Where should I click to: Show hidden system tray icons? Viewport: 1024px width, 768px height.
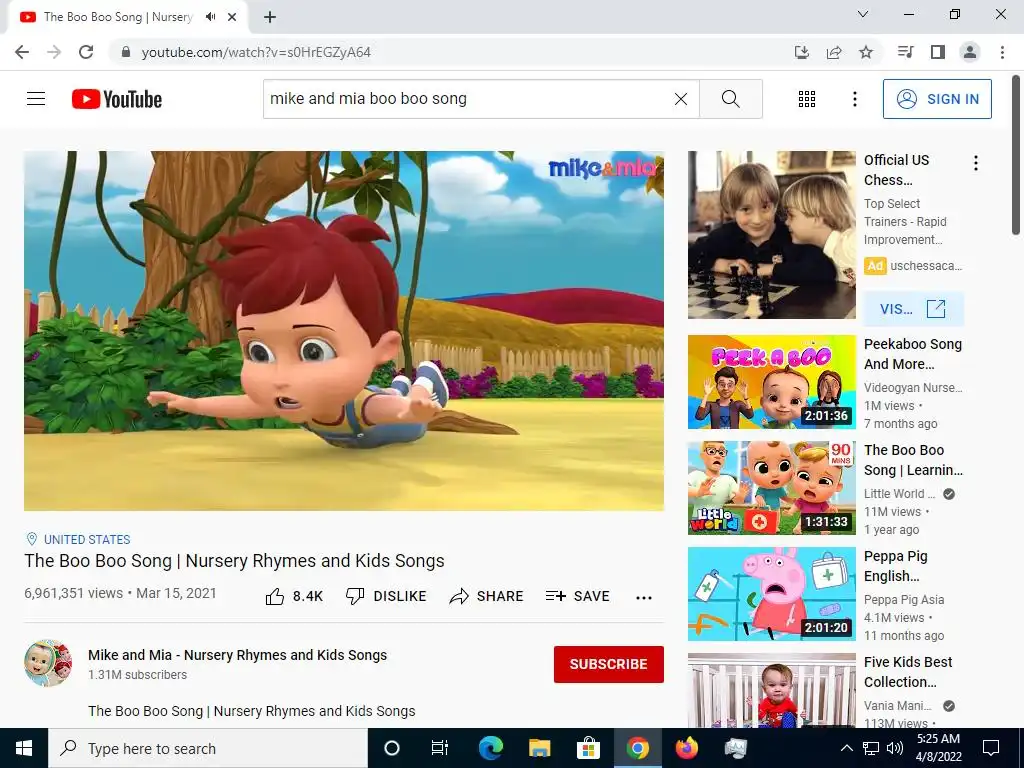pyautogui.click(x=846, y=748)
